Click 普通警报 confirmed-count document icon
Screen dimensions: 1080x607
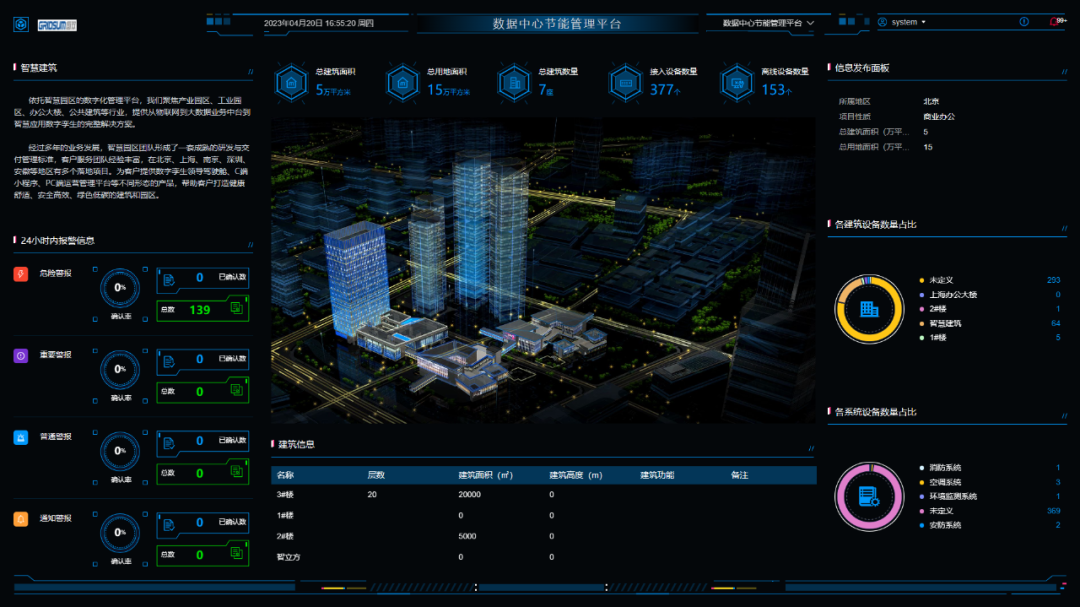click(x=169, y=443)
